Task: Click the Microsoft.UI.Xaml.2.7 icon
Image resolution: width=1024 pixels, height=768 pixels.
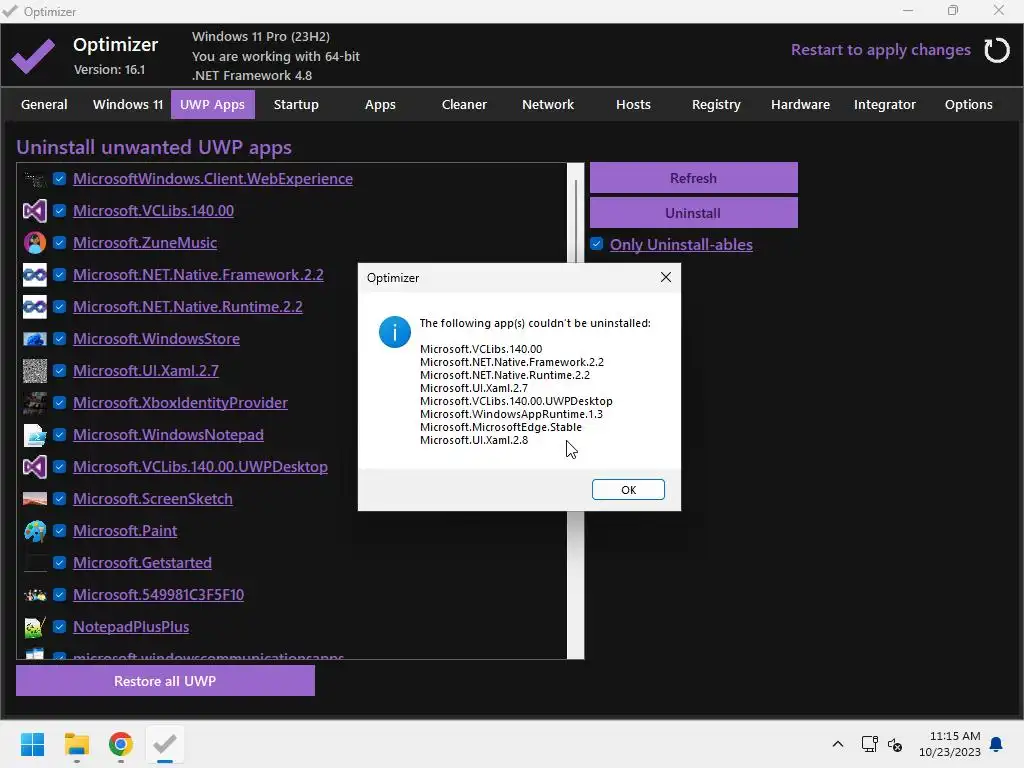Action: 35,371
